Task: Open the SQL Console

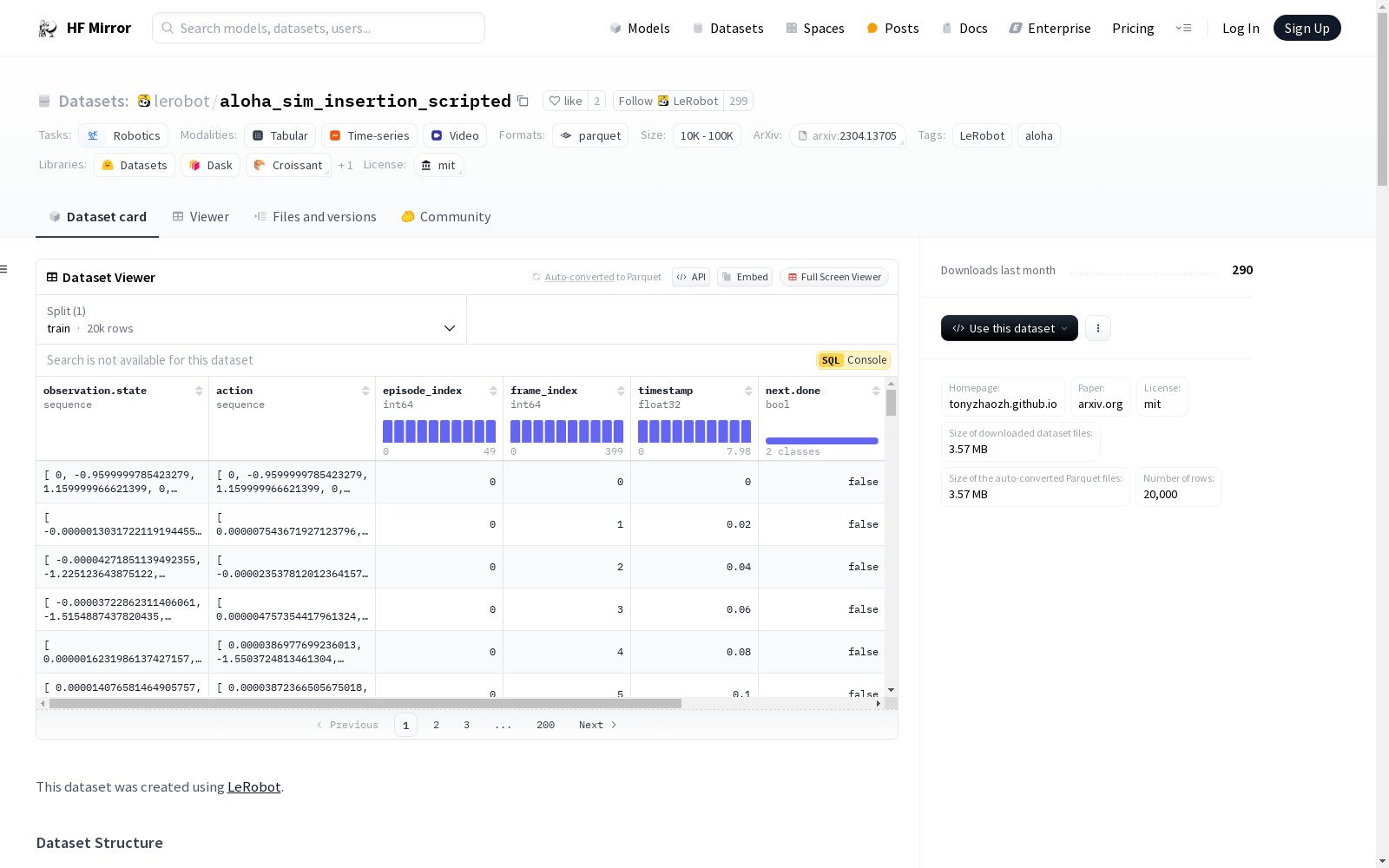Action: coord(853,360)
